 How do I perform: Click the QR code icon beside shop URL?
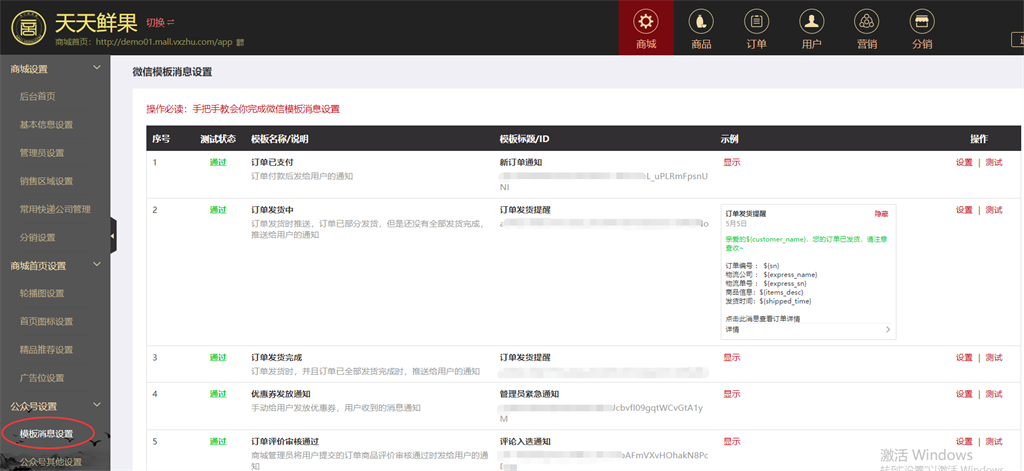pos(240,43)
